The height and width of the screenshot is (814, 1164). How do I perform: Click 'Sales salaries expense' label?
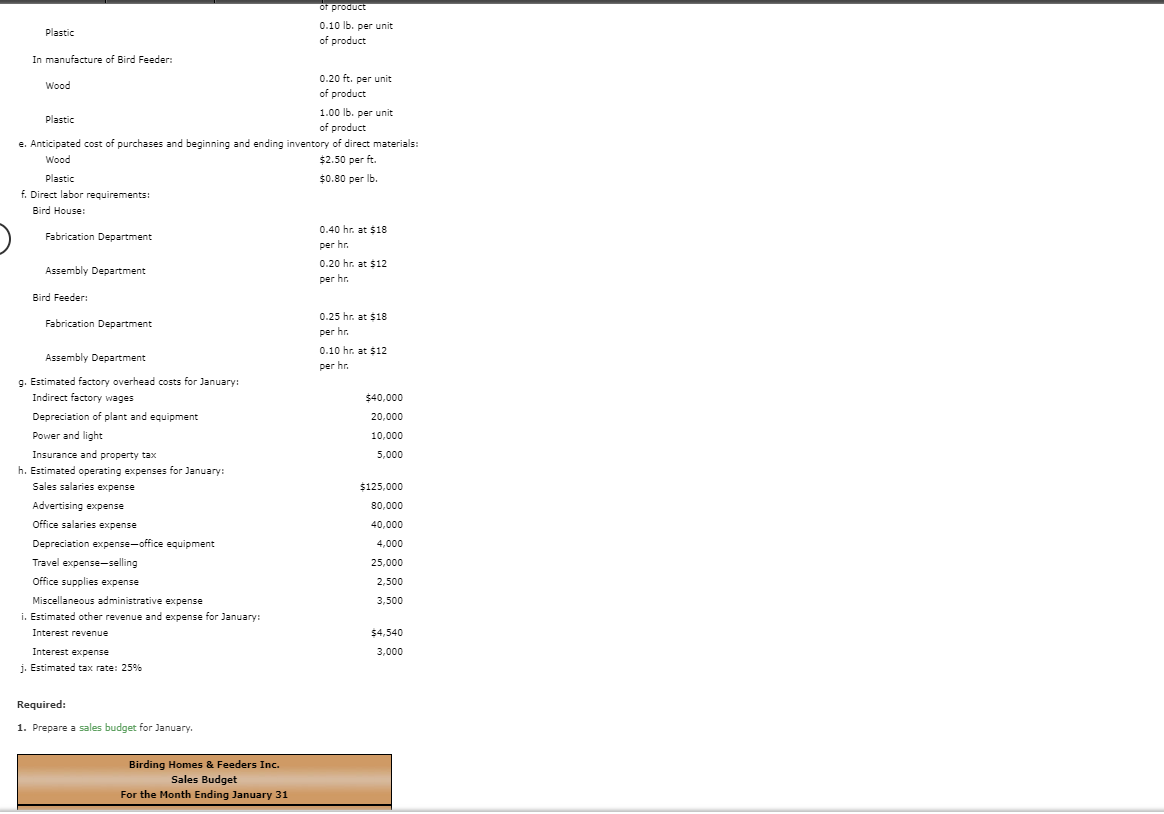tap(83, 487)
